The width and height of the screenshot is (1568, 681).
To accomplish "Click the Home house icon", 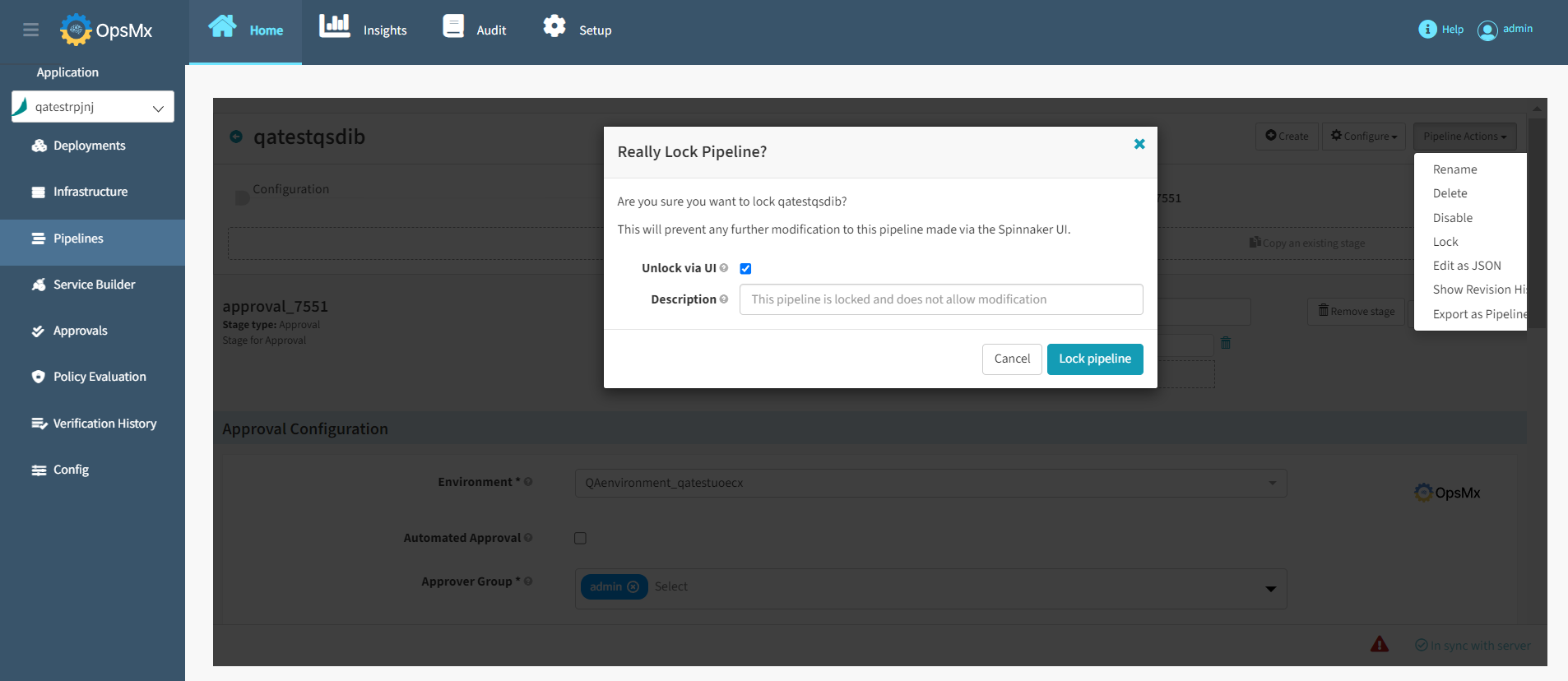I will pos(222,27).
